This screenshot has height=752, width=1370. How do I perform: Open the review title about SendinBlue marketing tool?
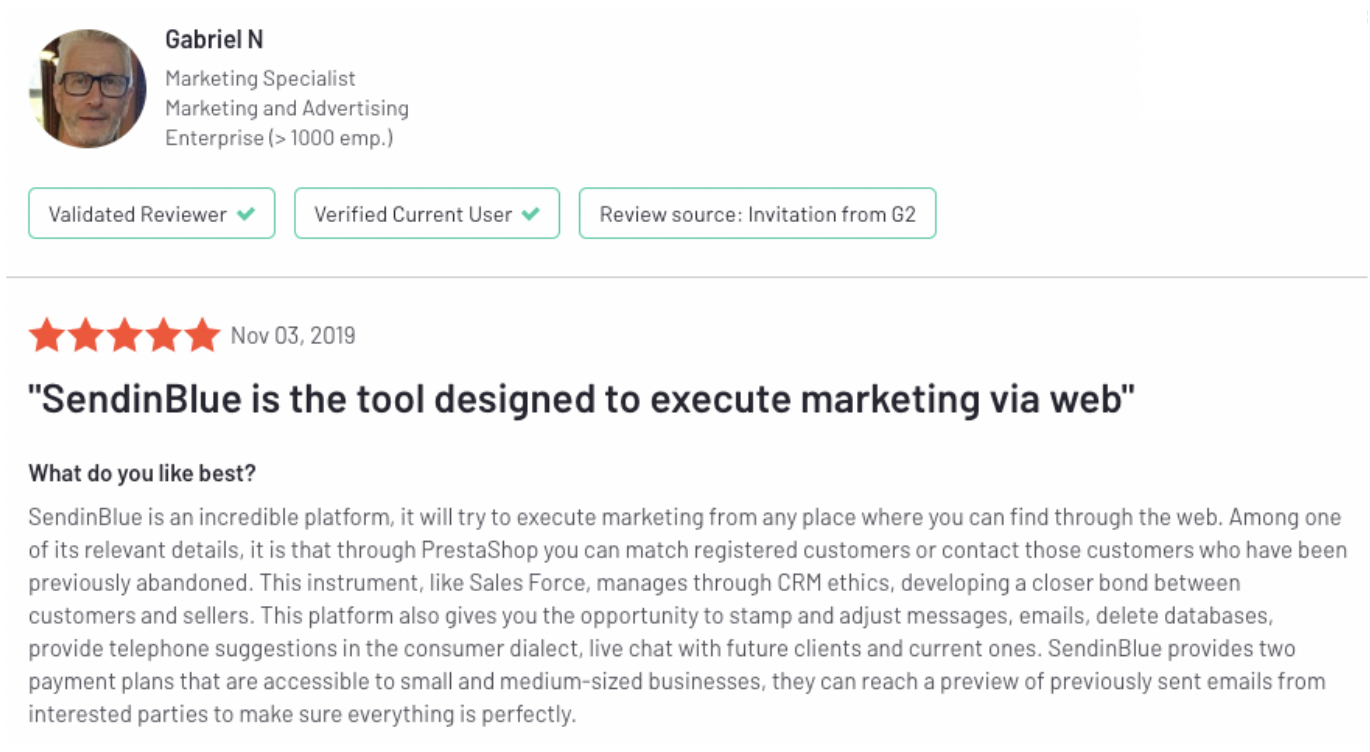coord(582,400)
